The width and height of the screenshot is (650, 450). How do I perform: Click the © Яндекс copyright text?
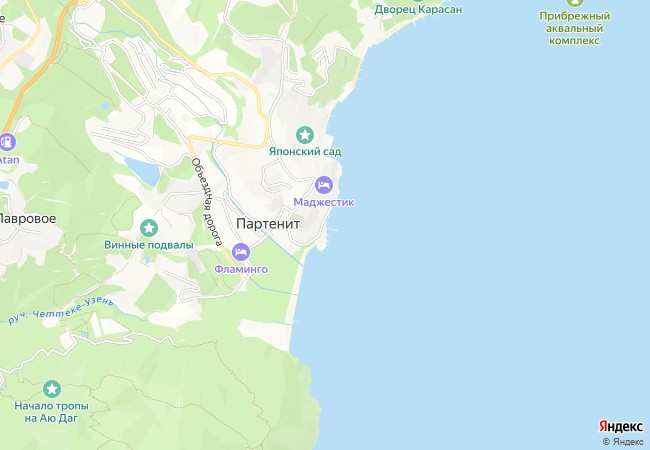click(x=623, y=442)
